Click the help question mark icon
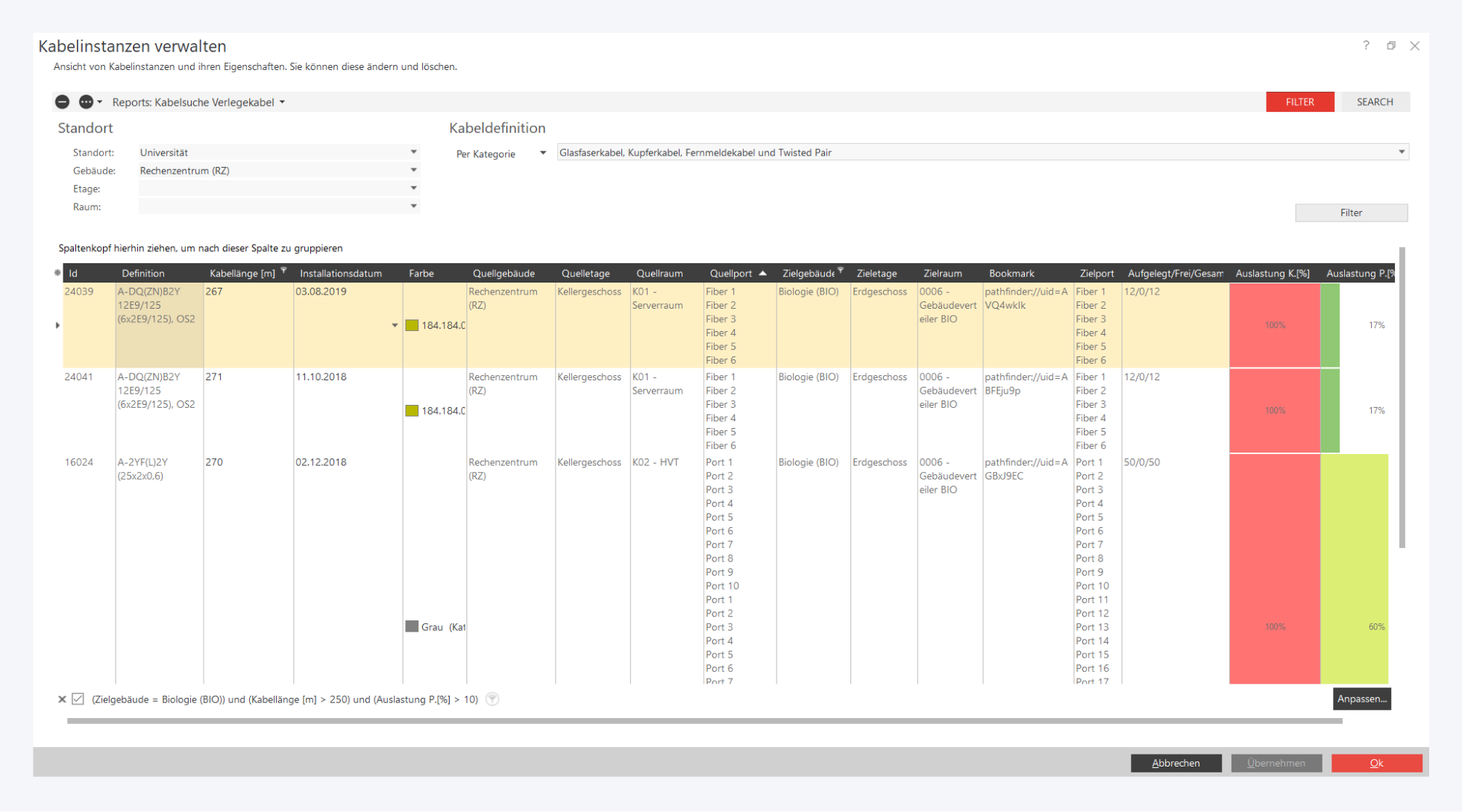 (x=1366, y=45)
